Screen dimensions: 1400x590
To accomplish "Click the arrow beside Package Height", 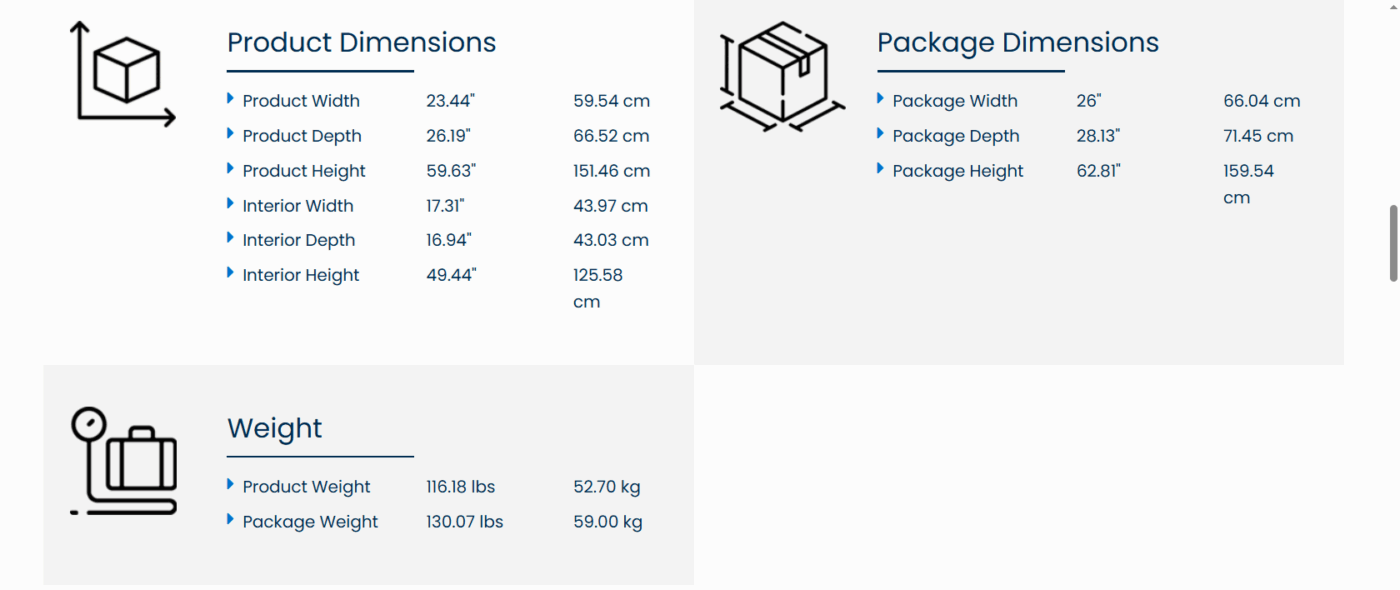I will click(x=880, y=169).
